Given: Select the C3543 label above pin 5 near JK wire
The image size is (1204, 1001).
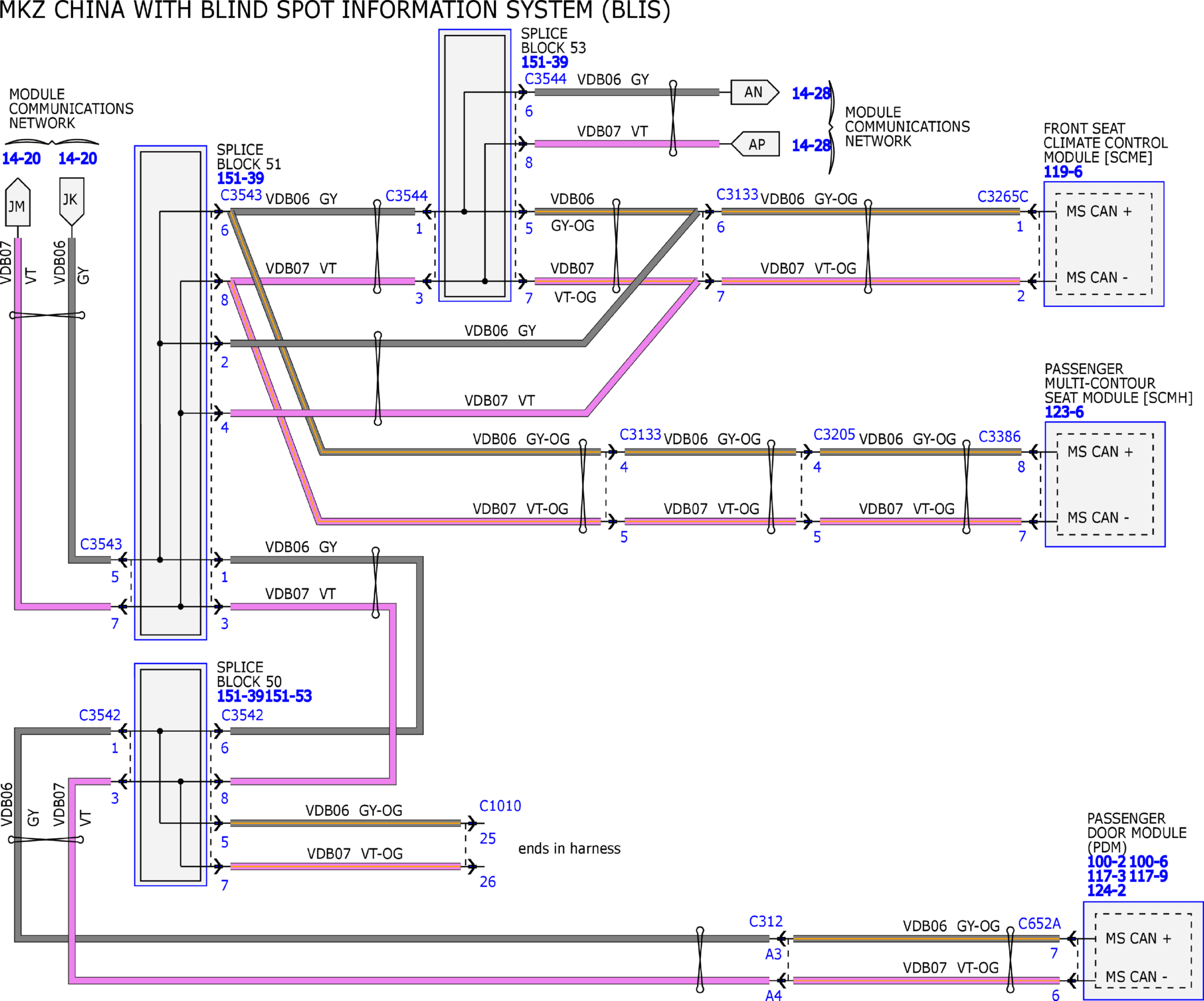Looking at the screenshot, I should point(101,545).
